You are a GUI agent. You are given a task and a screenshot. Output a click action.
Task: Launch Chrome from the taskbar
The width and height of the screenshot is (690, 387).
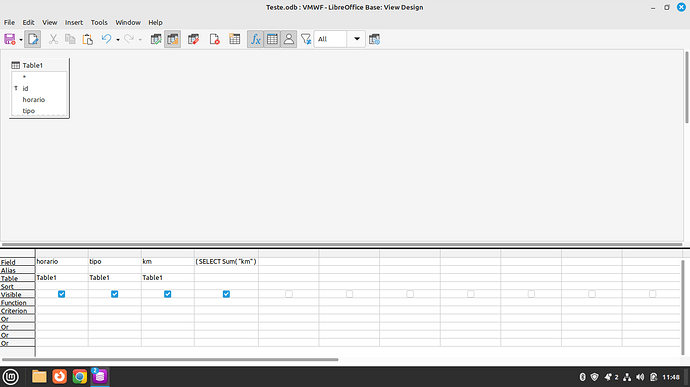pyautogui.click(x=80, y=377)
